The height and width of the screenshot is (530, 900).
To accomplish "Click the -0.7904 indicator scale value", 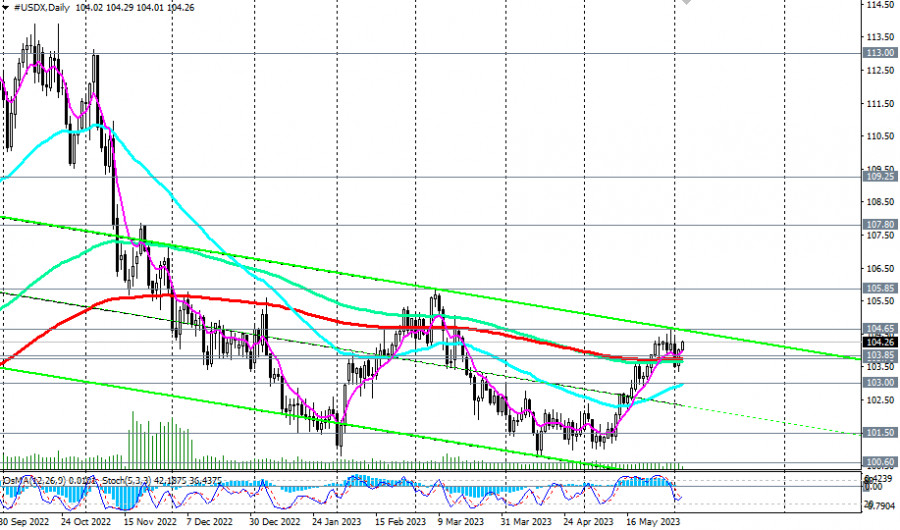I will pyautogui.click(x=880, y=506).
